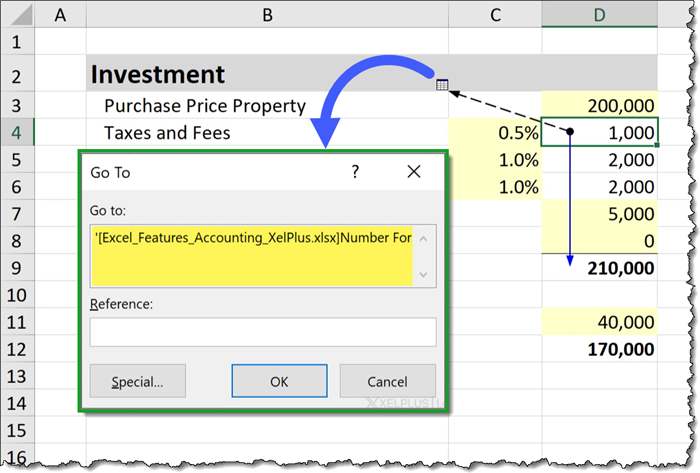
Task: Click the Help question mark in Go To dialog
Action: pyautogui.click(x=355, y=172)
